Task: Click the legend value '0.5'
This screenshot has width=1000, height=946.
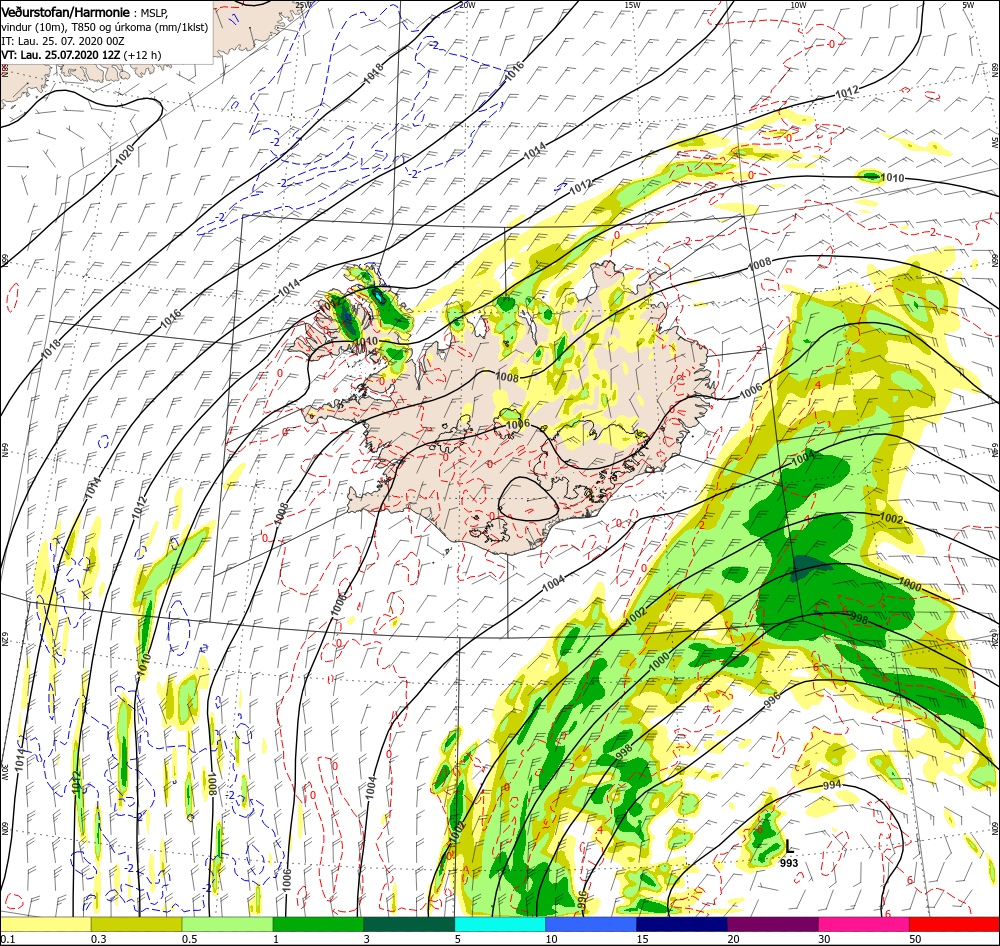Action: click(x=189, y=939)
